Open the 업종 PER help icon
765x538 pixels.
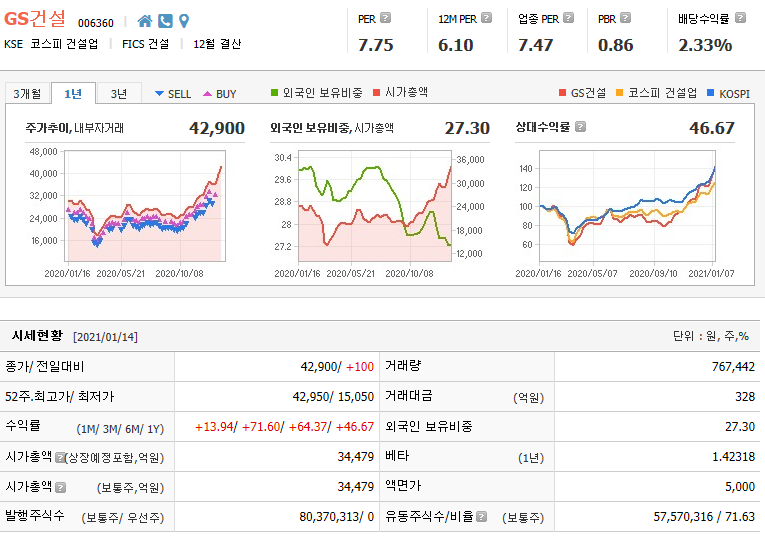click(x=568, y=18)
